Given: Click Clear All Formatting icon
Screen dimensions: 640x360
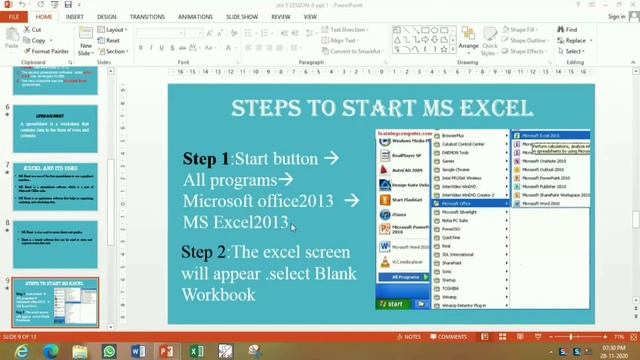Looking at the screenshot, I should (234, 33).
